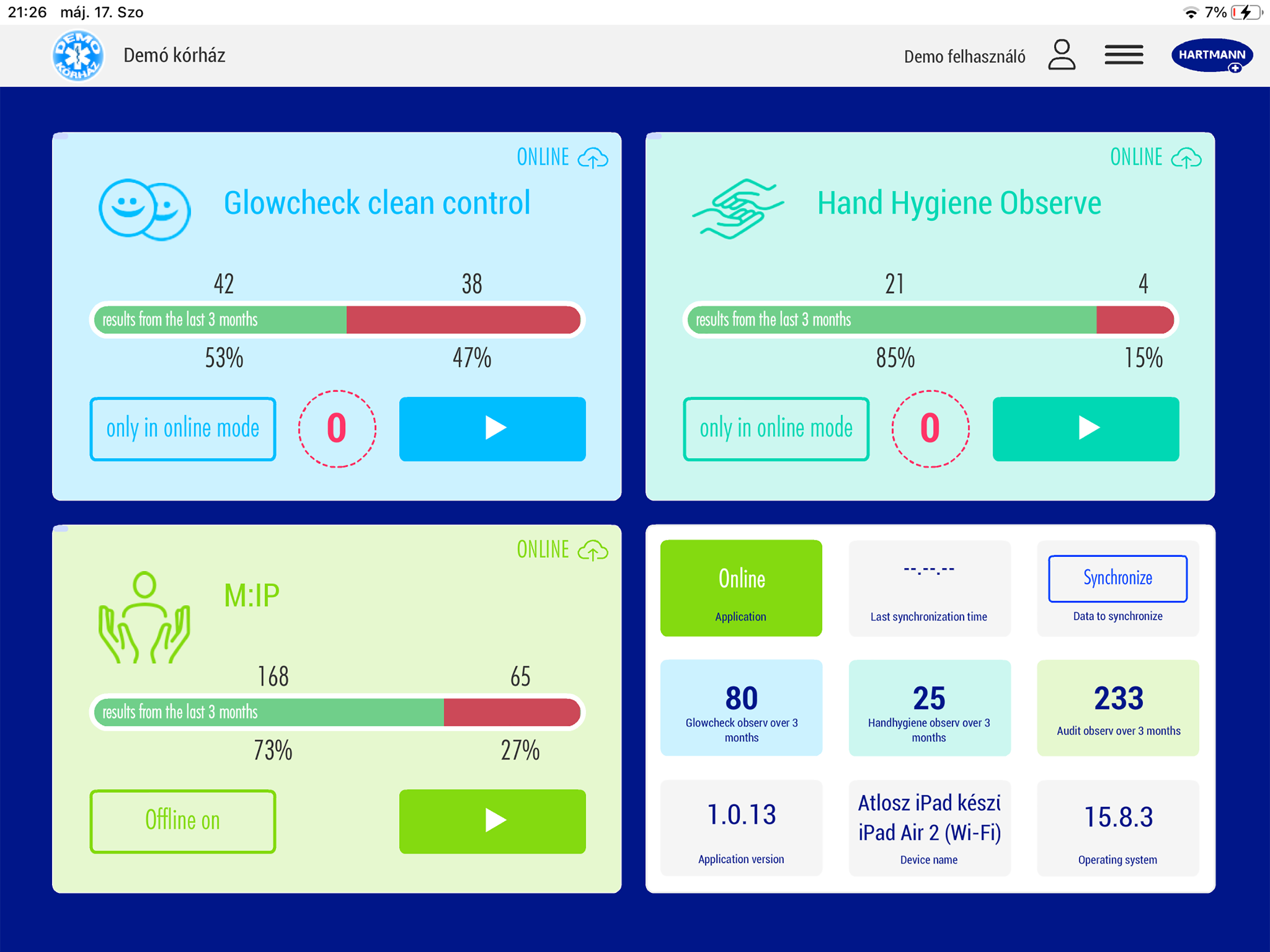The height and width of the screenshot is (952, 1270).
Task: Click Glowcheck online cloud upload icon
Action: coord(593,157)
